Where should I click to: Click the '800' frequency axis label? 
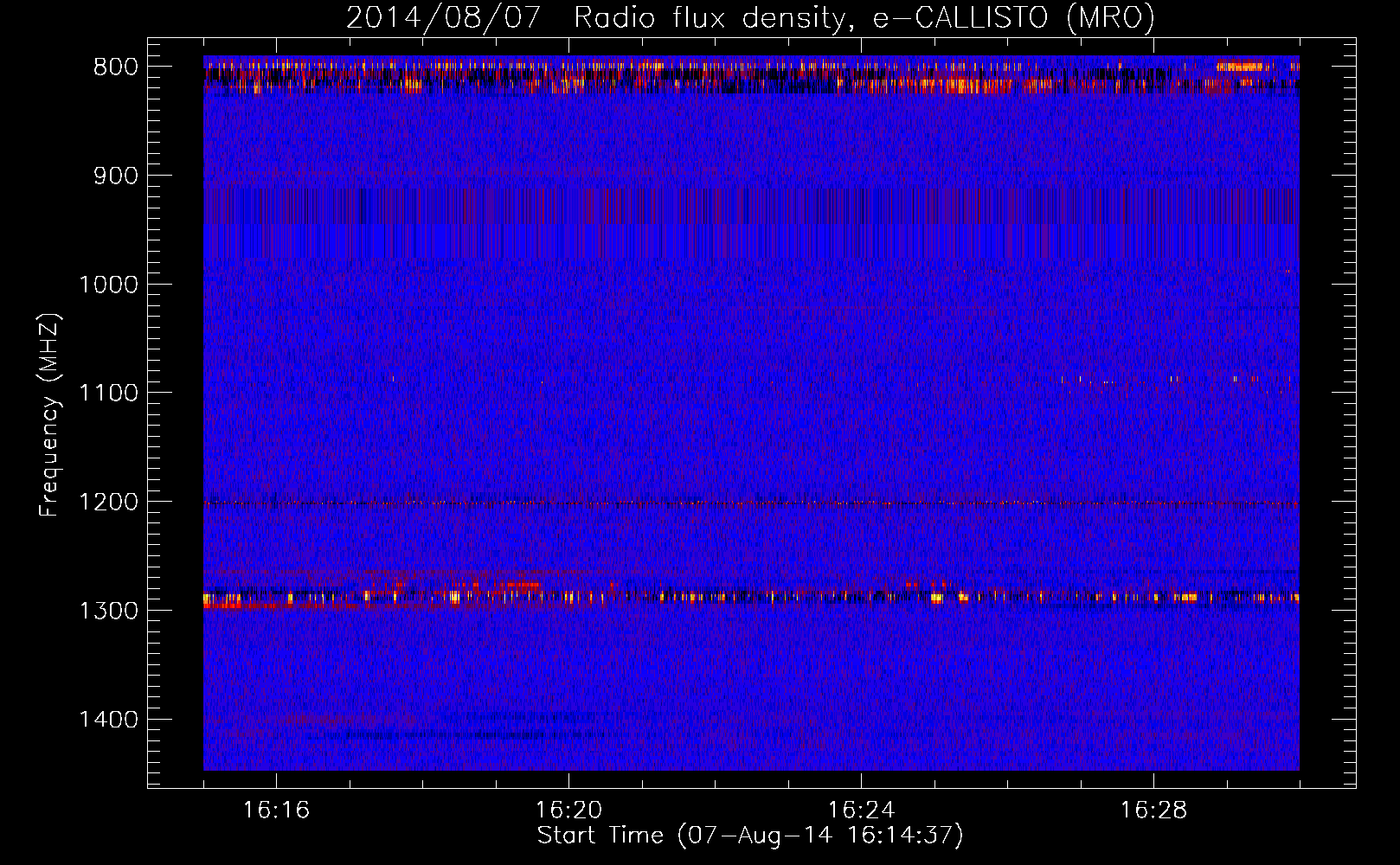click(115, 67)
